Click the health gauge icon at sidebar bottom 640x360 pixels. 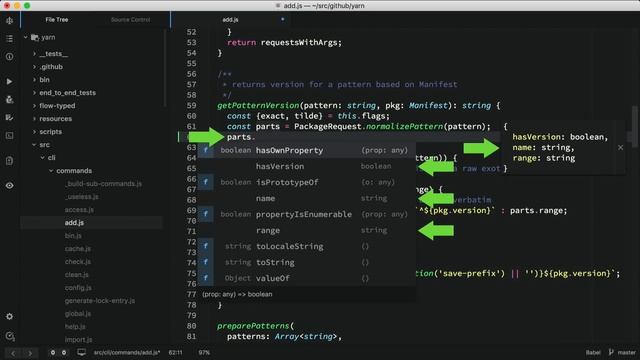coord(9,336)
